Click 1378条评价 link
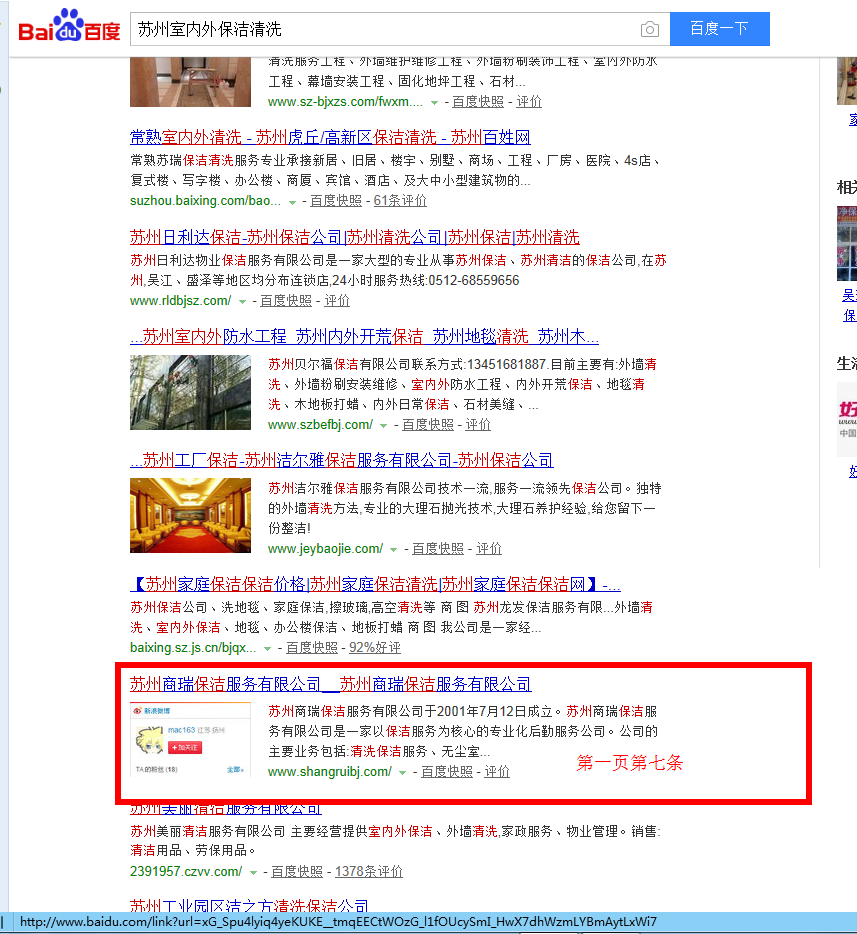857x934 pixels. 369,871
